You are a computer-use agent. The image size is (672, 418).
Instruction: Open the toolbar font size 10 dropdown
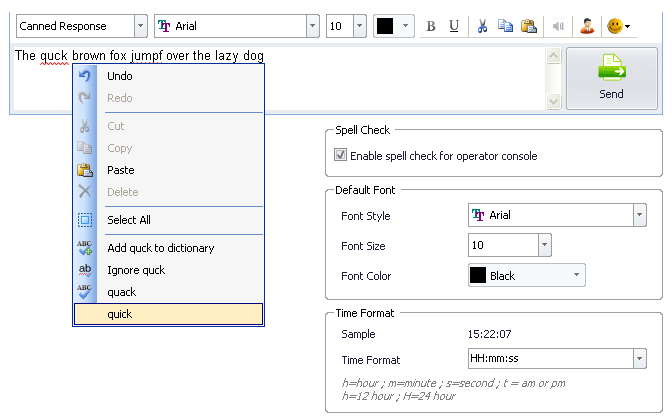tap(360, 26)
